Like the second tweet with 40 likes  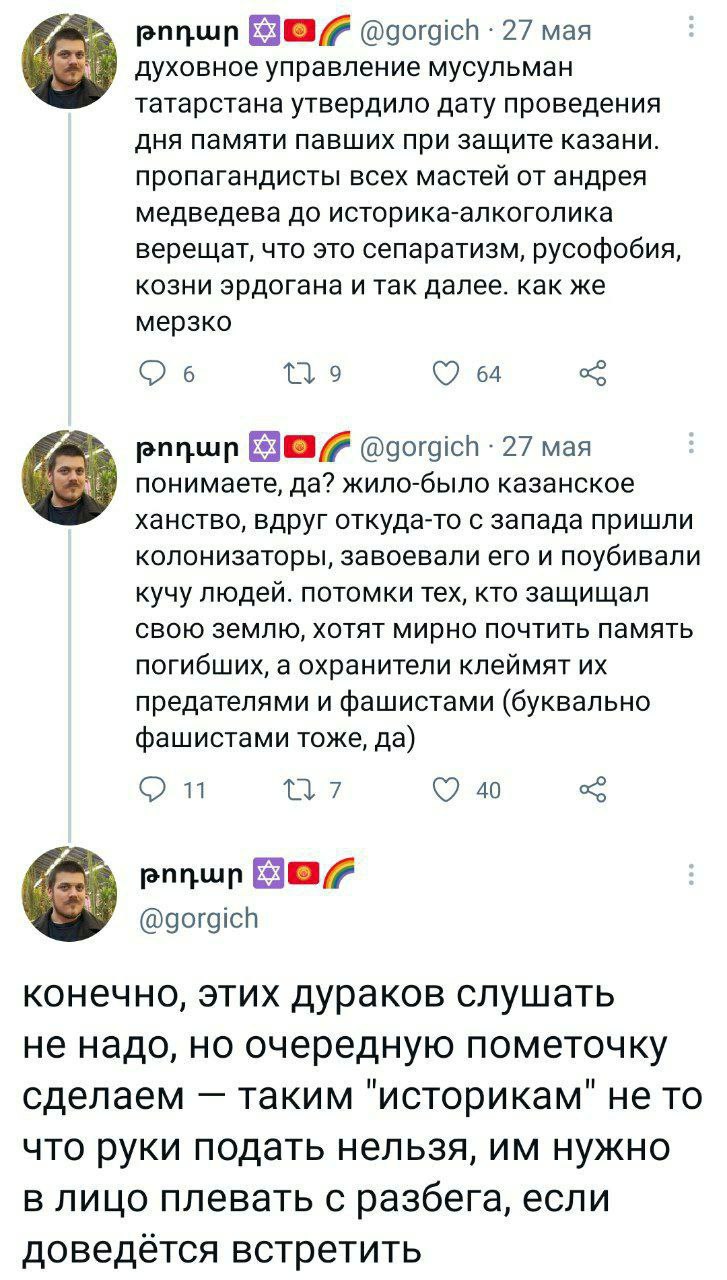442,790
